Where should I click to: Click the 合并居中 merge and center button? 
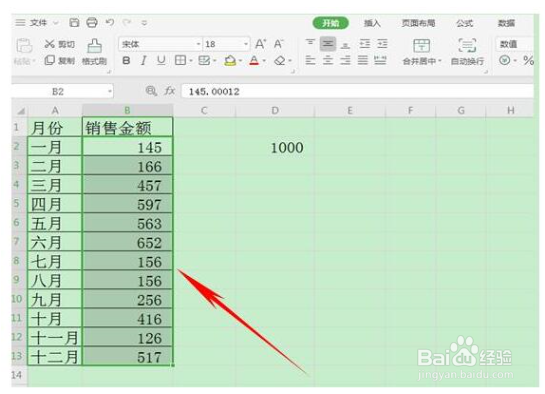422,52
